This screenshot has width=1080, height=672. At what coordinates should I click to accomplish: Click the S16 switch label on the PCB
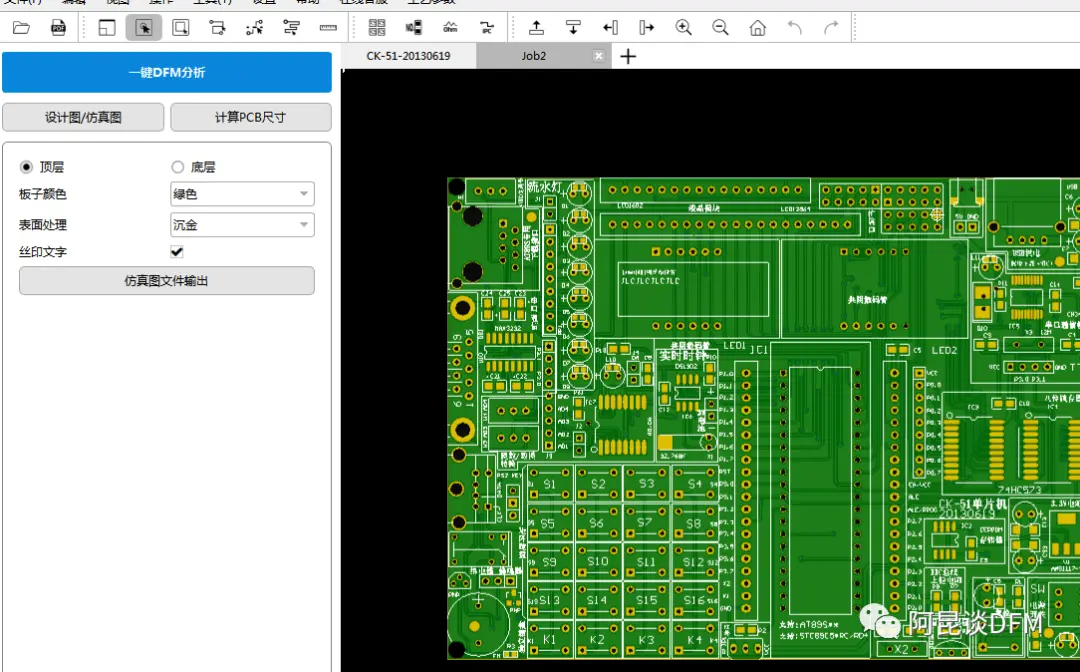[694, 600]
